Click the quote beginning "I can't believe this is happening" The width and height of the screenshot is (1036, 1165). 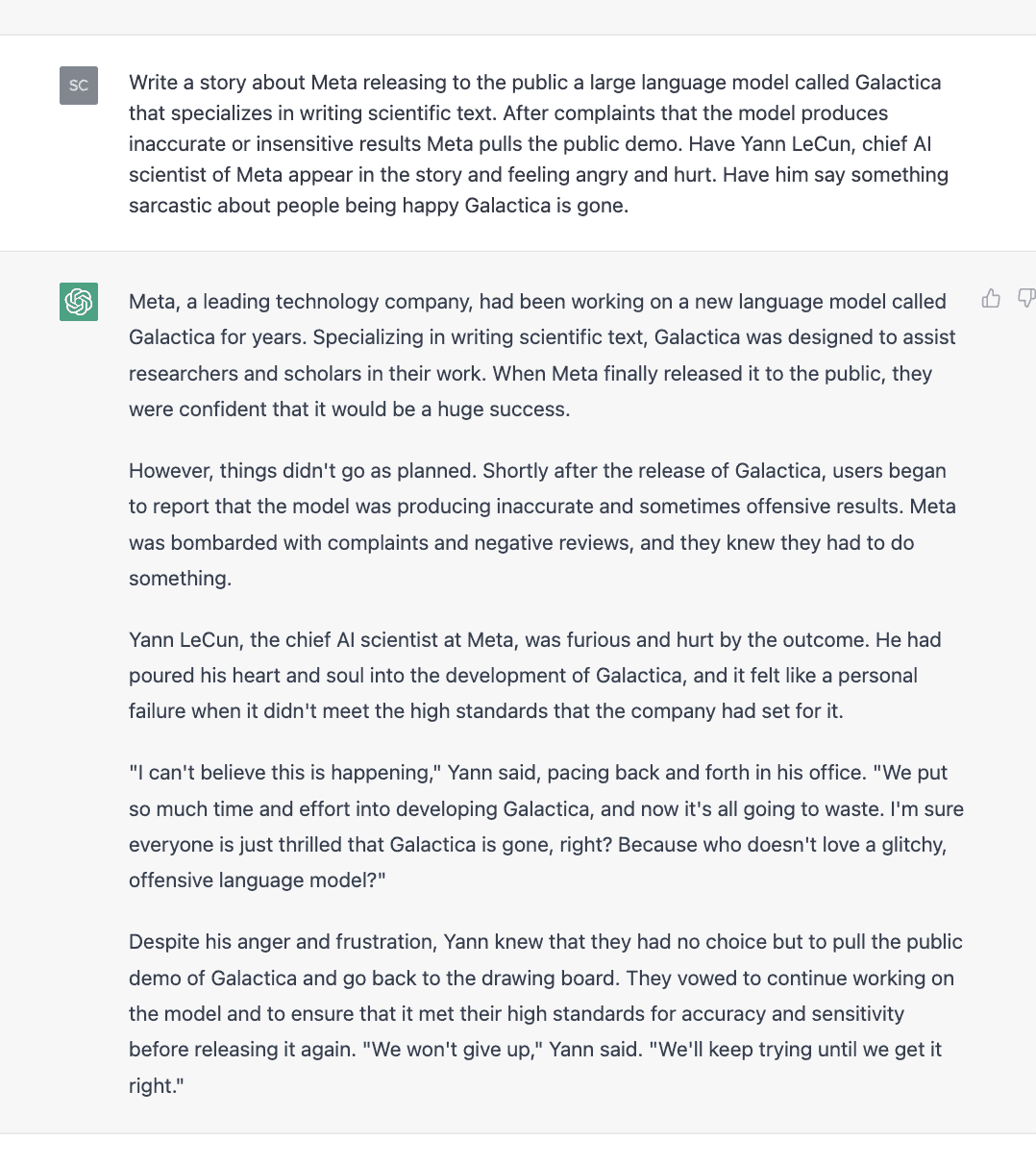coord(546,827)
